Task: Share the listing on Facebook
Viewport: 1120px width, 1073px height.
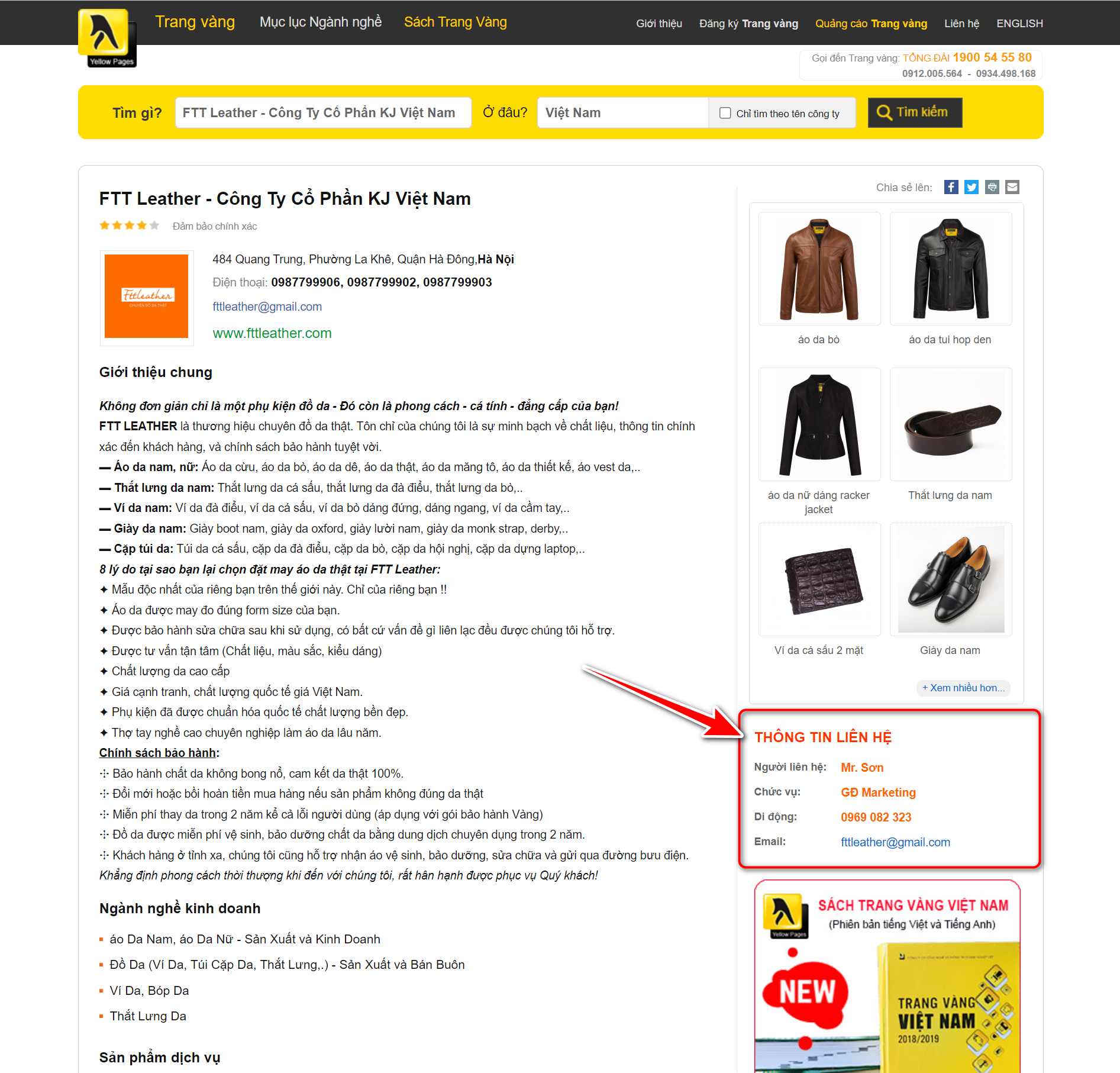Action: tap(951, 187)
